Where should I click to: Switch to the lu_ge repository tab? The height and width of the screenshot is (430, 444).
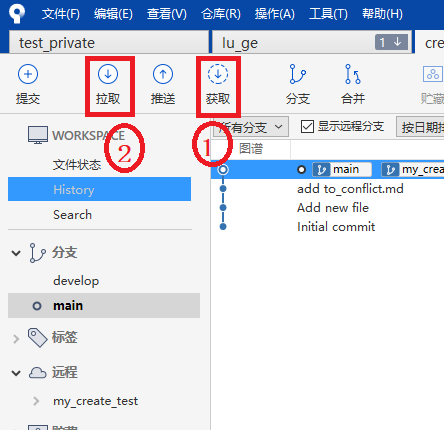click(x=312, y=42)
